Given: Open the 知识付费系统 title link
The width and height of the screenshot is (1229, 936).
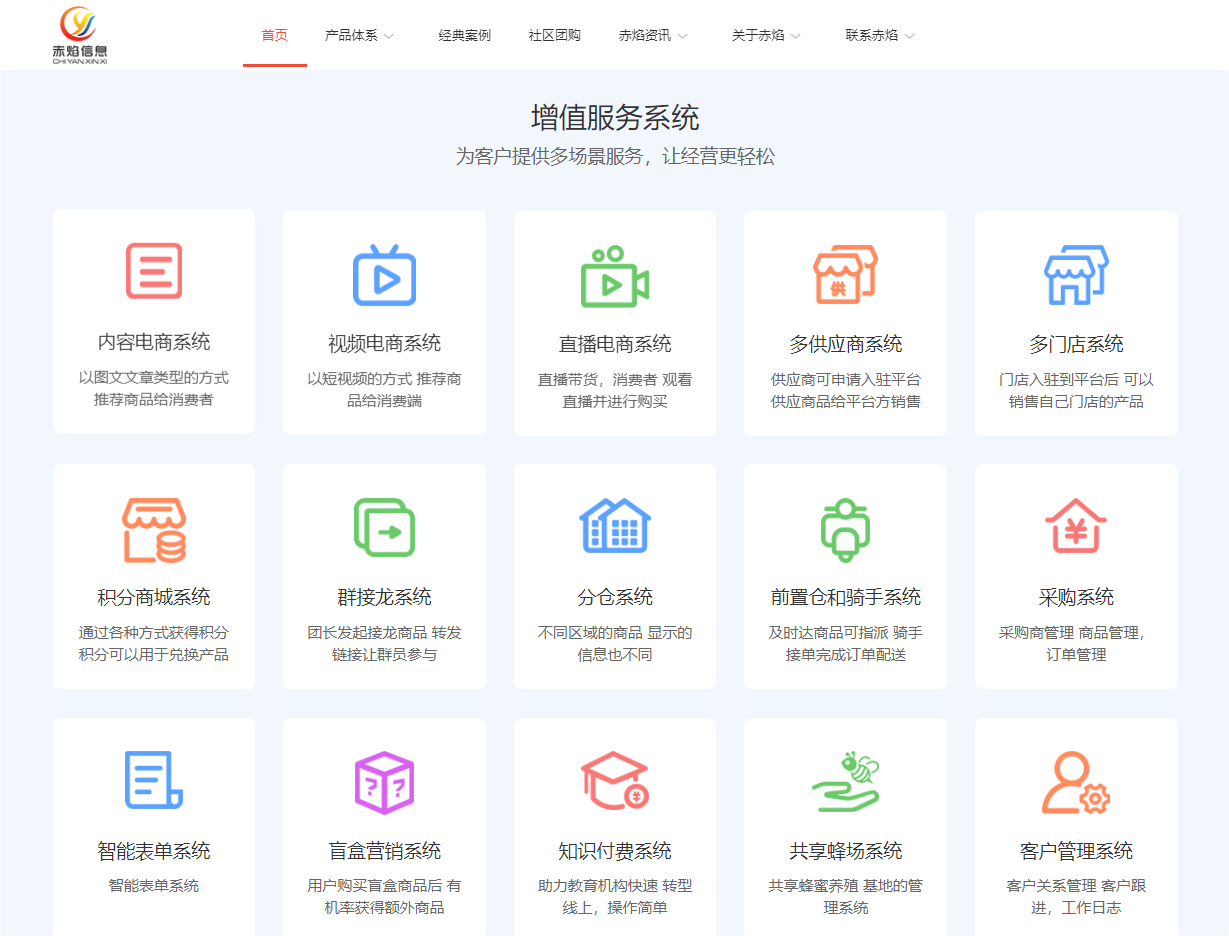Looking at the screenshot, I should coord(614,851).
